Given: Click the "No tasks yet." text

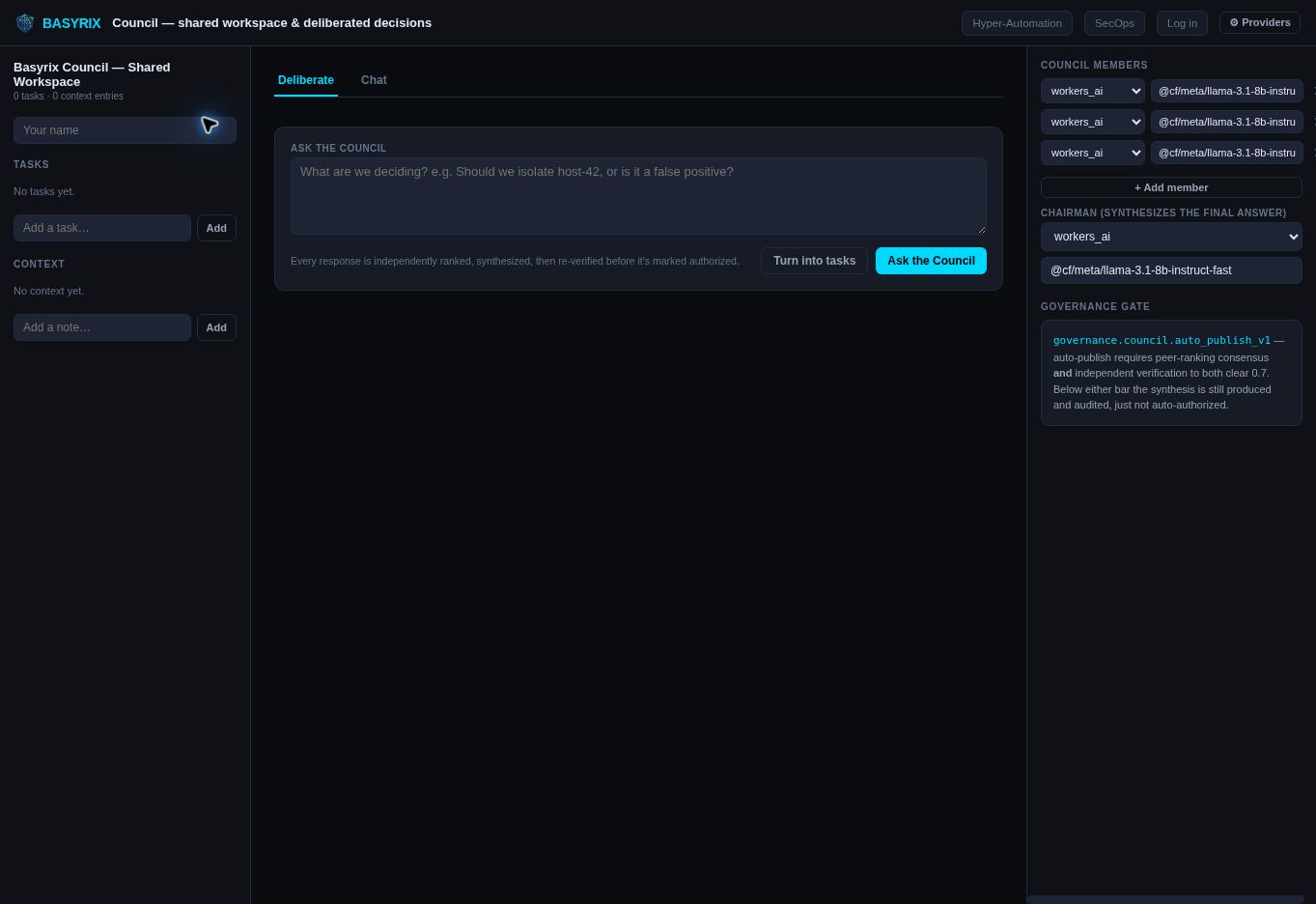Looking at the screenshot, I should click(x=43, y=191).
